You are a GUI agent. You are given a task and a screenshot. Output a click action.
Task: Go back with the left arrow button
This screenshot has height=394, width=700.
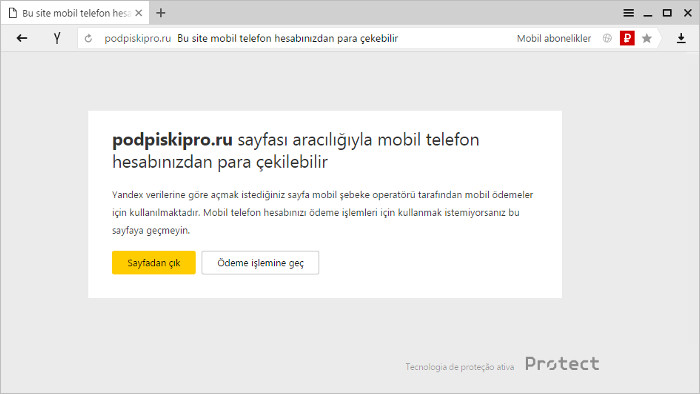click(x=21, y=38)
